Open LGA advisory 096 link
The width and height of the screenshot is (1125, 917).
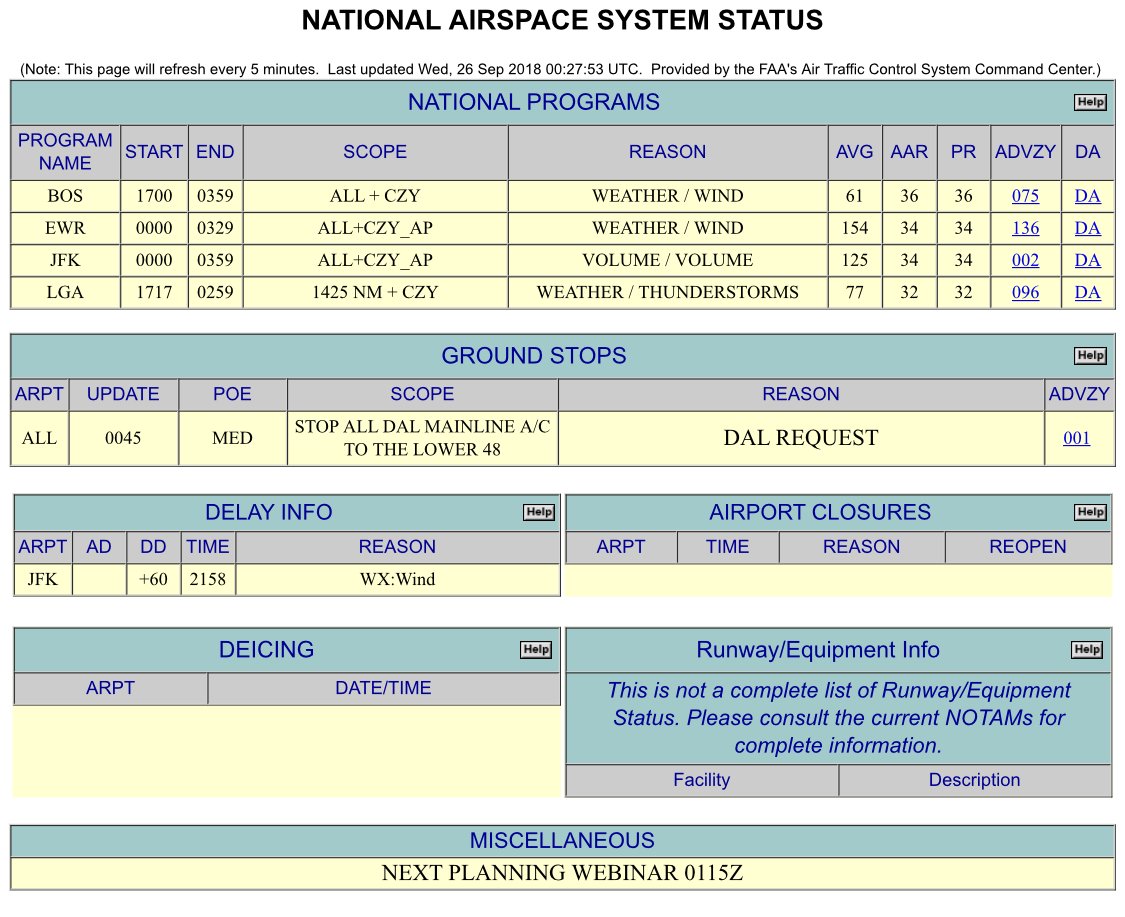click(x=1025, y=293)
